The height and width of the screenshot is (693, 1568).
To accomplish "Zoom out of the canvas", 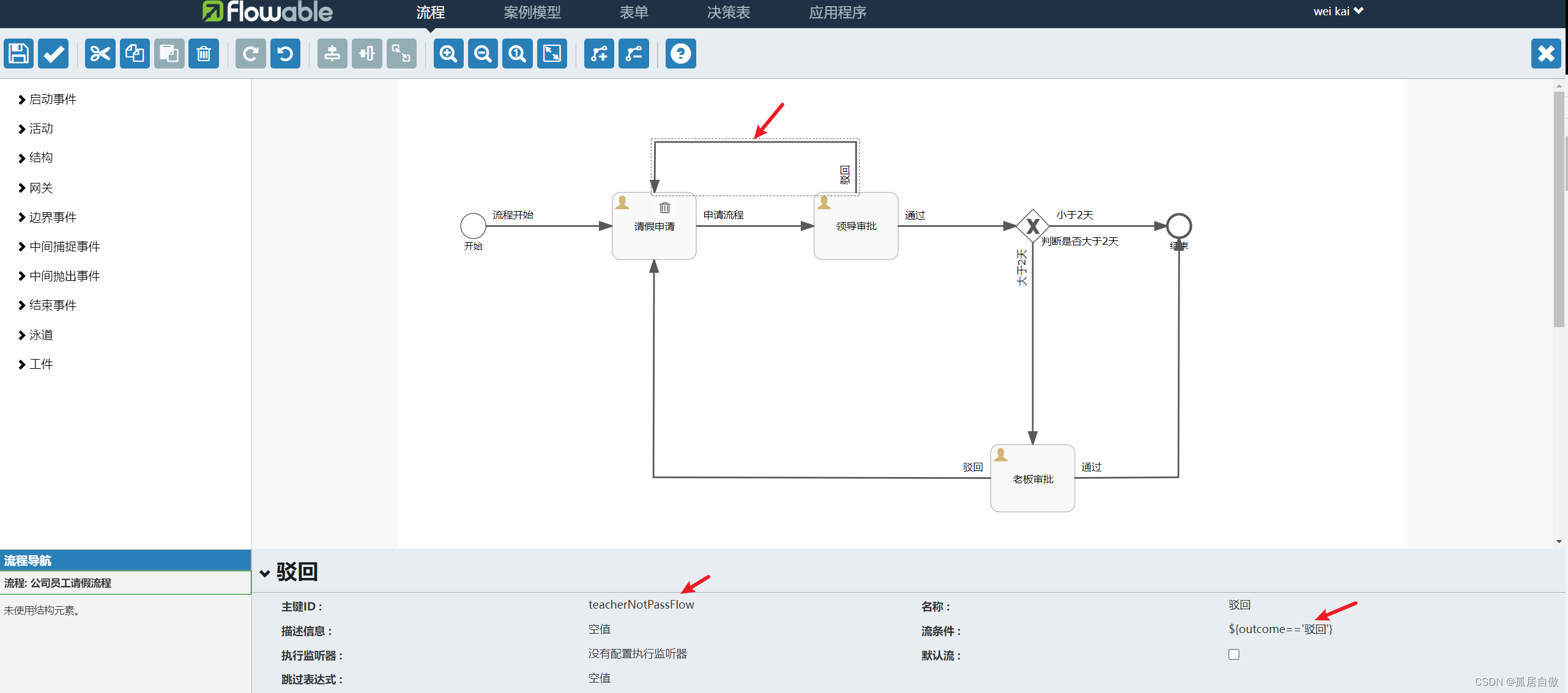I will pyautogui.click(x=483, y=54).
